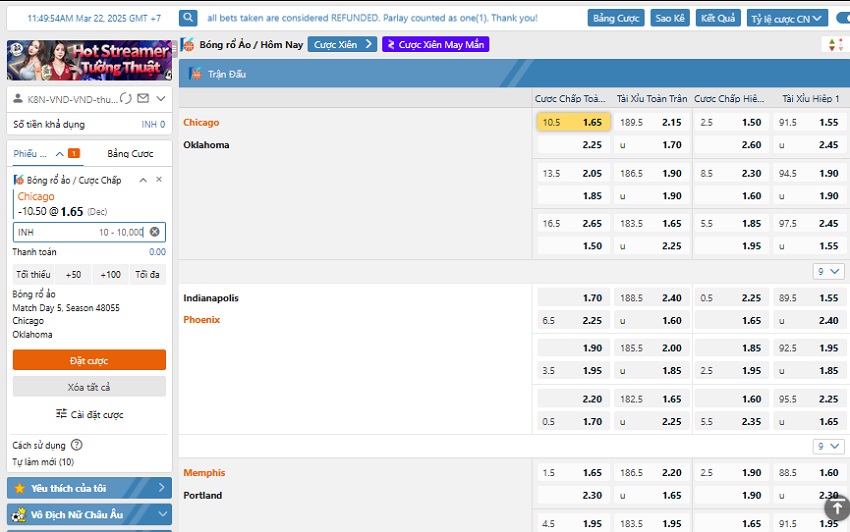Click the virtual basketball icon beside Bóng rổ Ảo

pyautogui.click(x=188, y=44)
